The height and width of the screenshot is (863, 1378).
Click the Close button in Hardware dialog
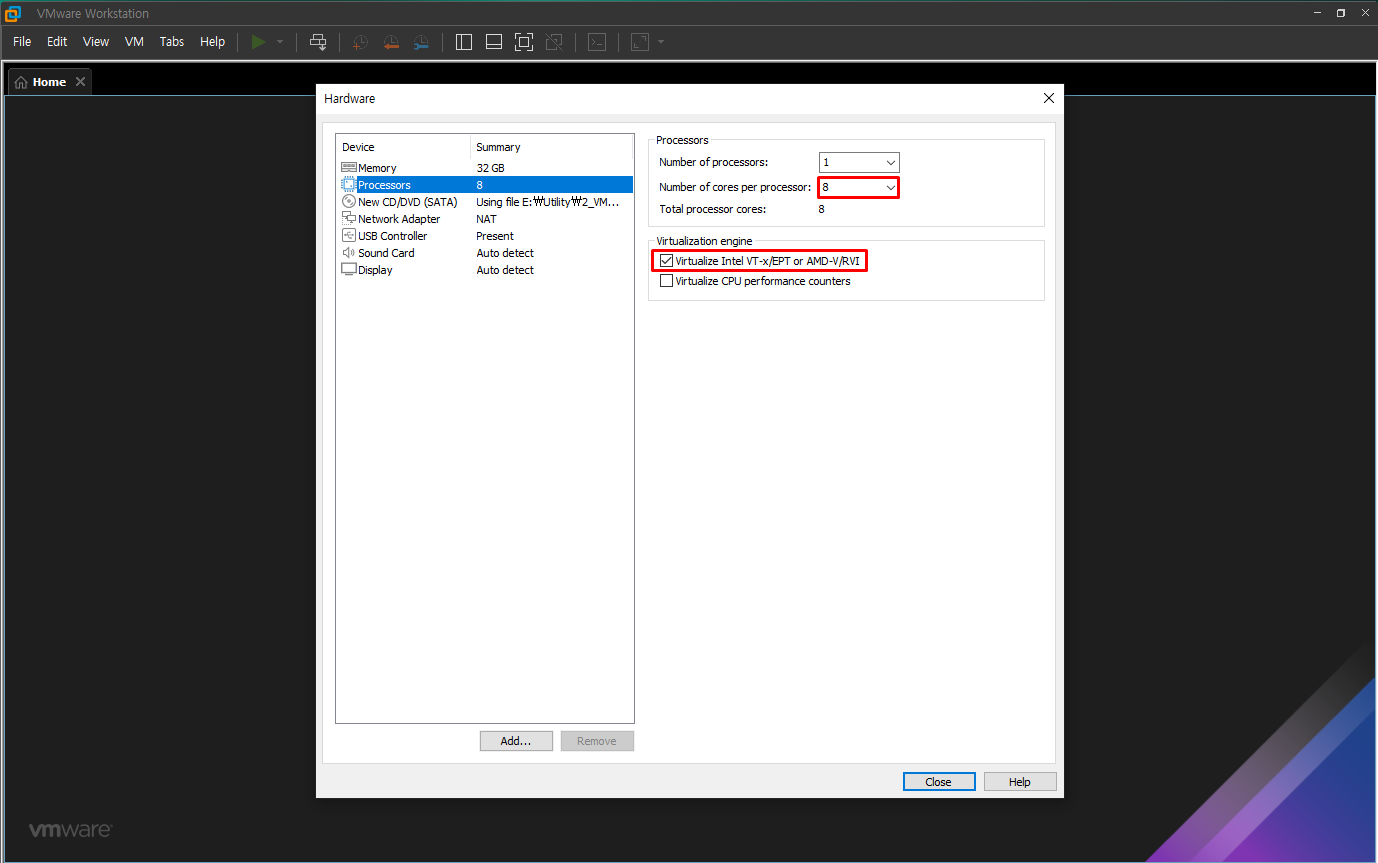[x=938, y=782]
